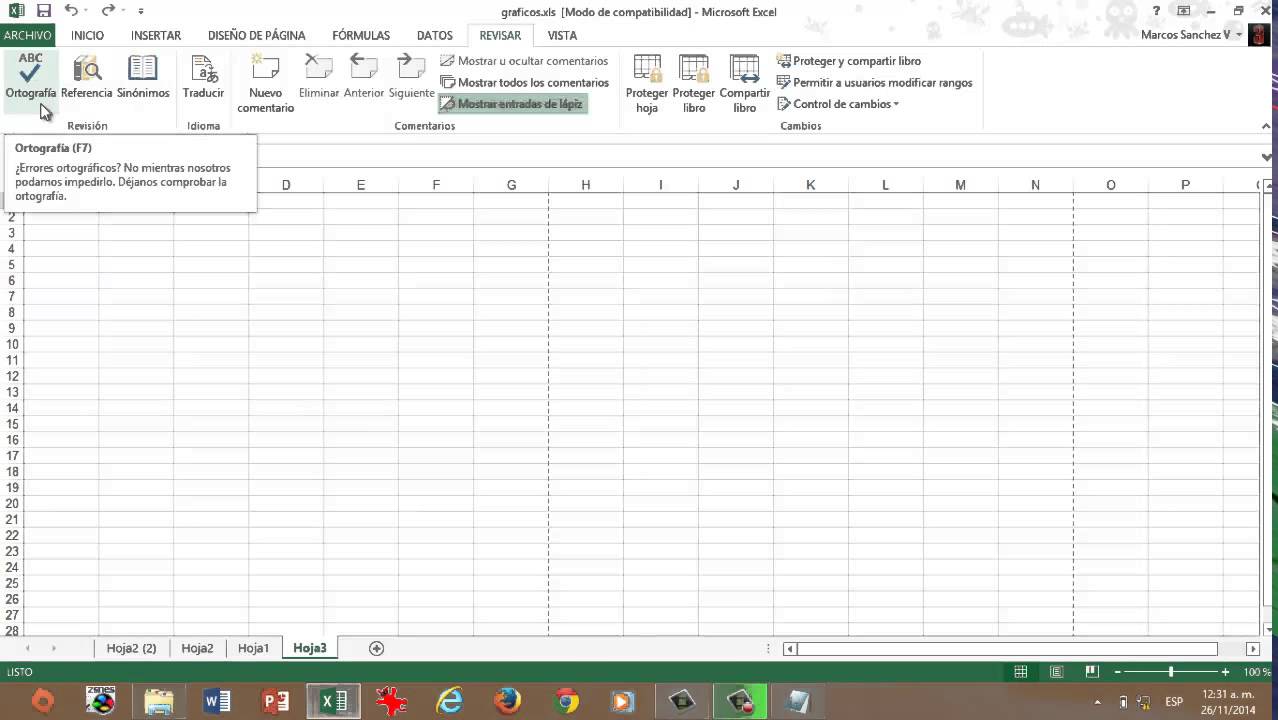Screen dimensions: 1278x720
Task: Switch to the INSERTAR tab
Action: tap(156, 35)
